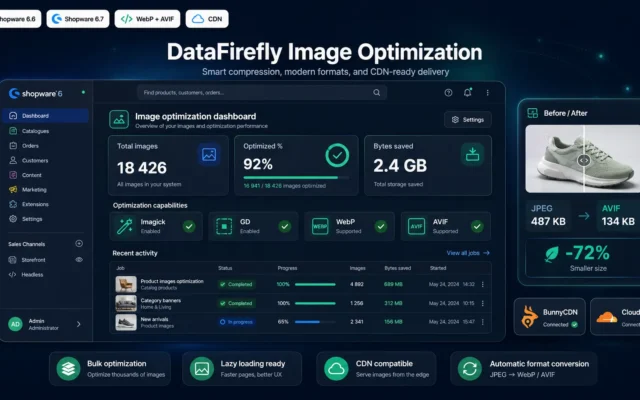
Task: Click the Optimized percent circle check icon
Action: (337, 155)
